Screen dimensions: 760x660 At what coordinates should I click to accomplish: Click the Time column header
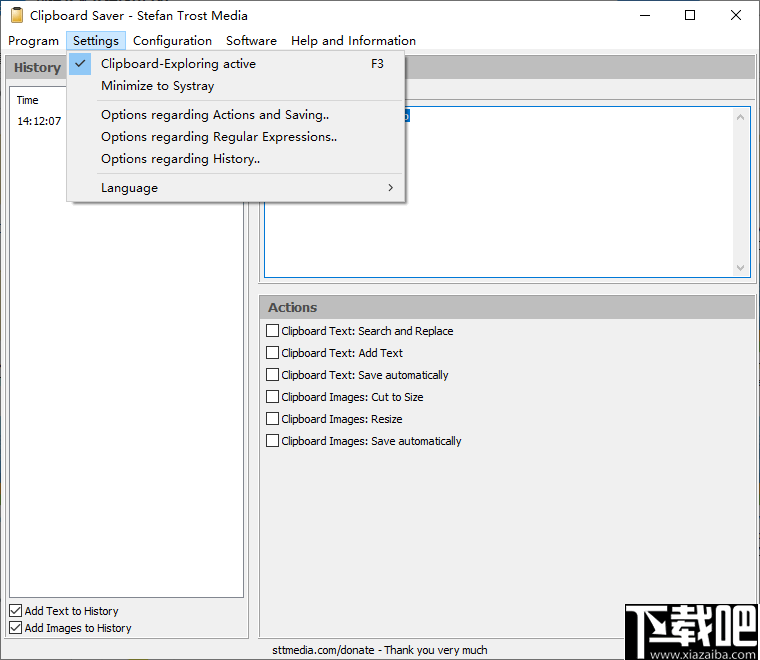point(28,100)
